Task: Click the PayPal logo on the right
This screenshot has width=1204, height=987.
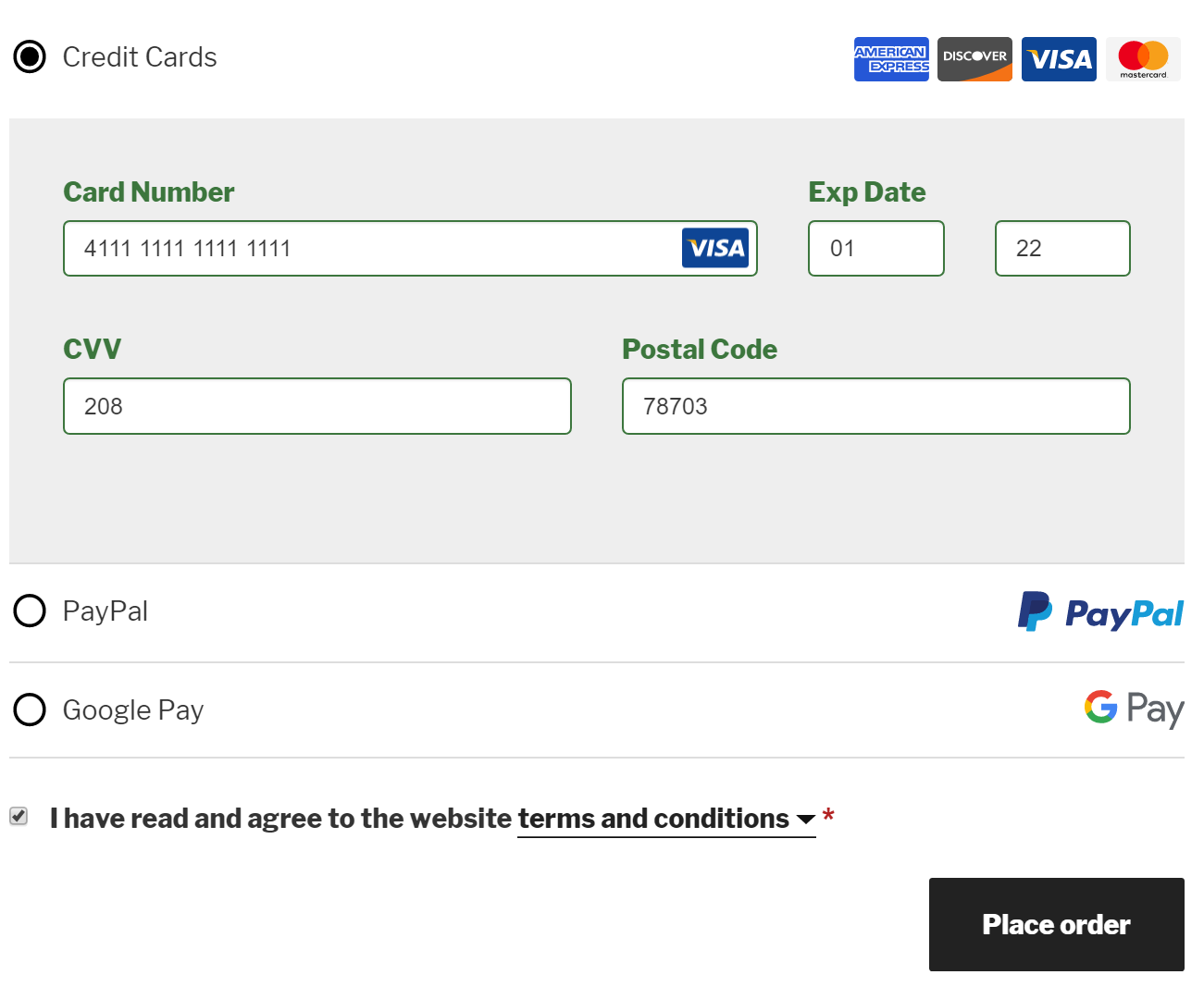Action: (x=1100, y=612)
